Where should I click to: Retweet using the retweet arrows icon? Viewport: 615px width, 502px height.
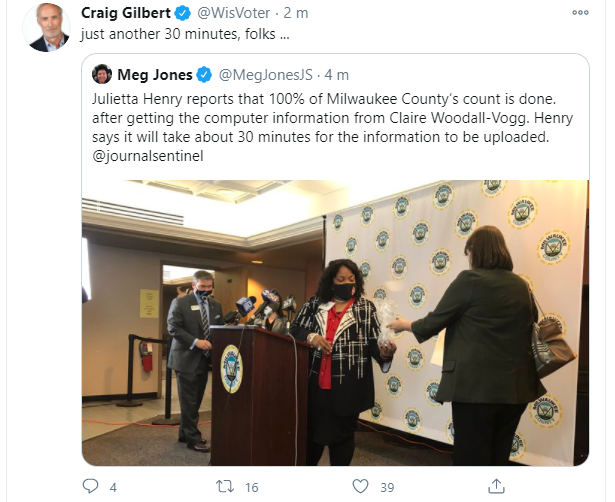225,486
